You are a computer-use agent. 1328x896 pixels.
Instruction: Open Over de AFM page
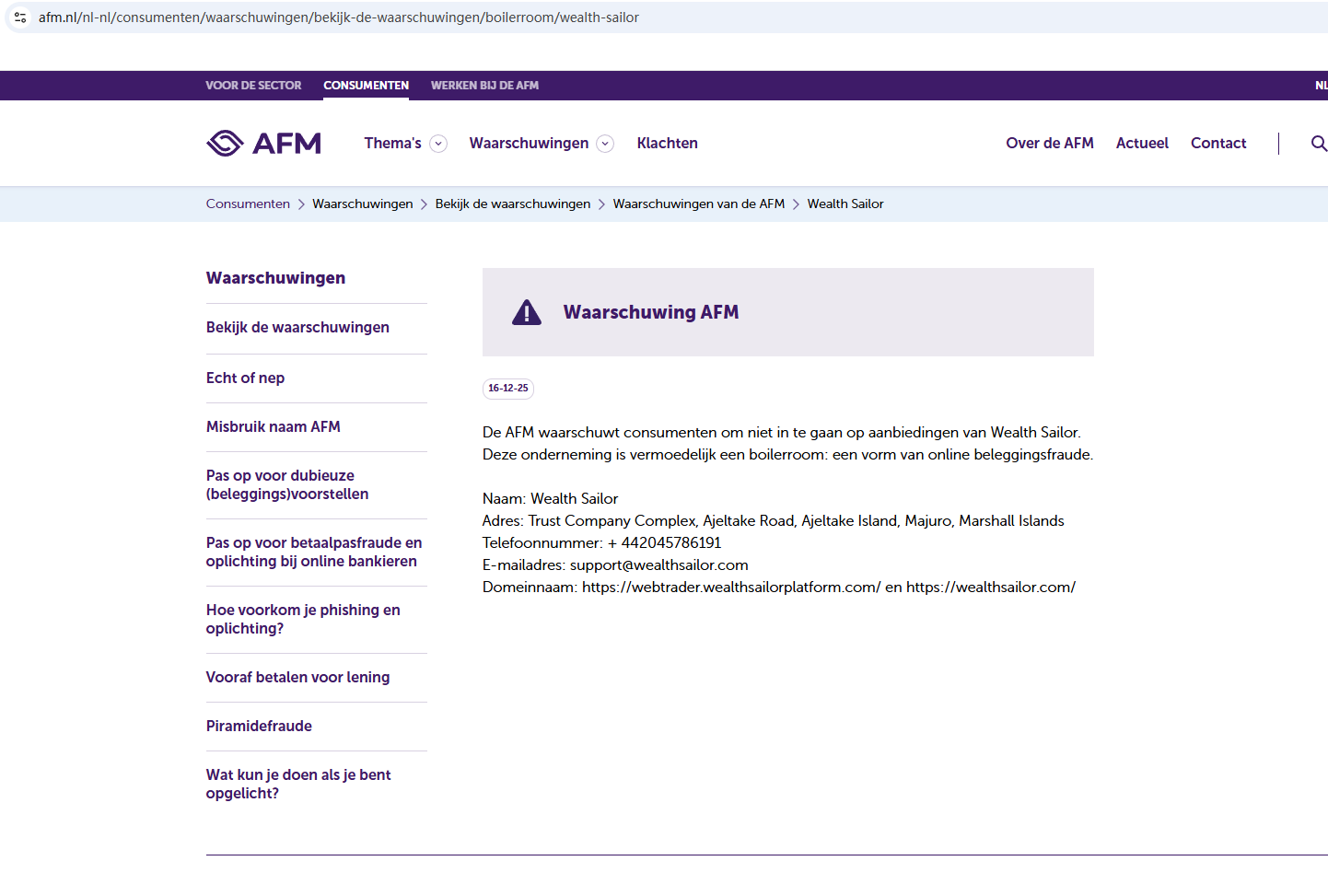pos(1050,143)
